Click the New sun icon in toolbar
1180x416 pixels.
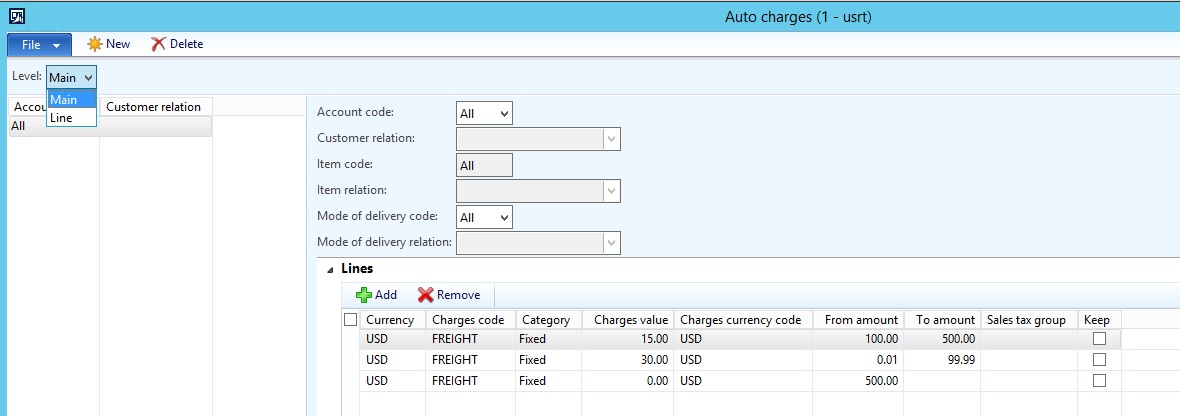[x=95, y=44]
